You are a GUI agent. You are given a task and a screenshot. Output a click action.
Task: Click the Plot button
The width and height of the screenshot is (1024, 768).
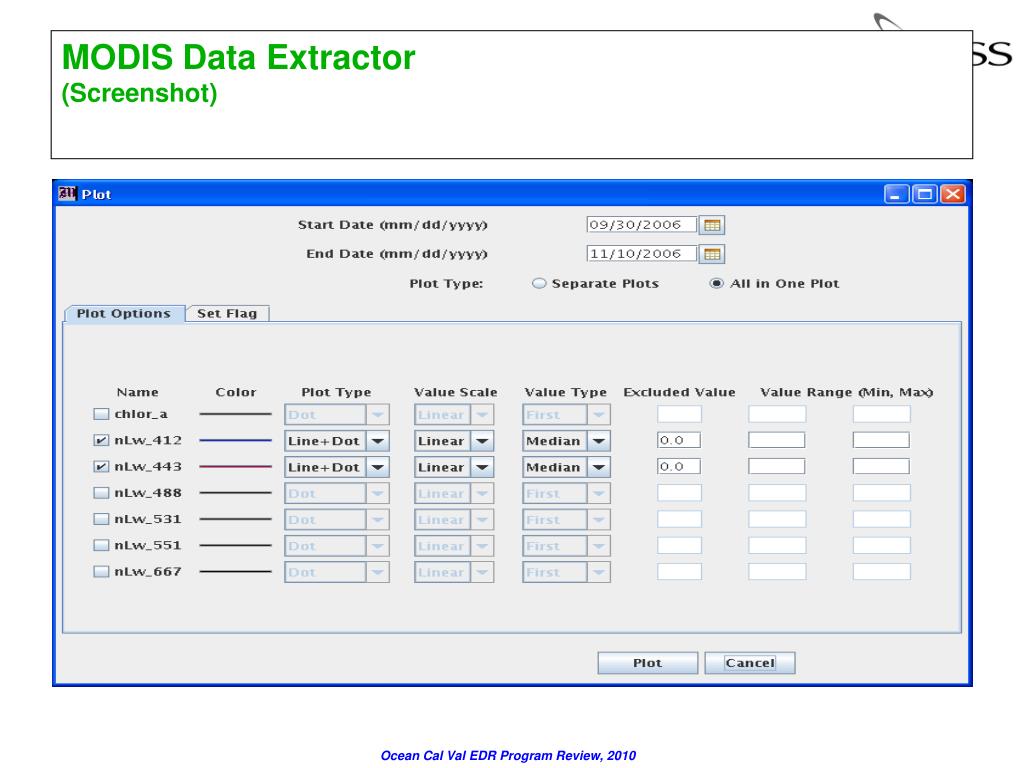(647, 663)
